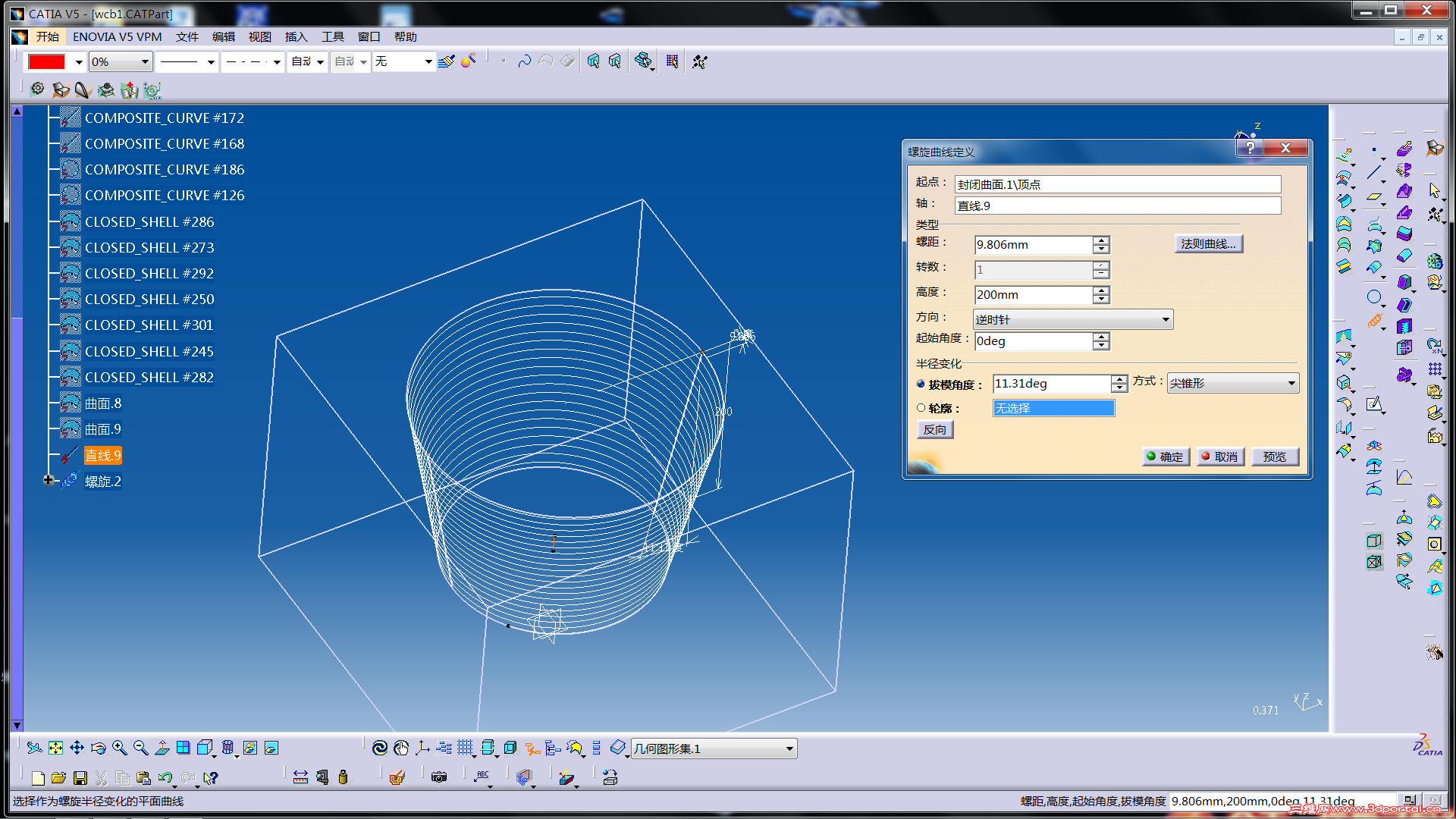The height and width of the screenshot is (819, 1456).
Task: Click the Line tool in right toolbar
Action: click(x=1374, y=172)
